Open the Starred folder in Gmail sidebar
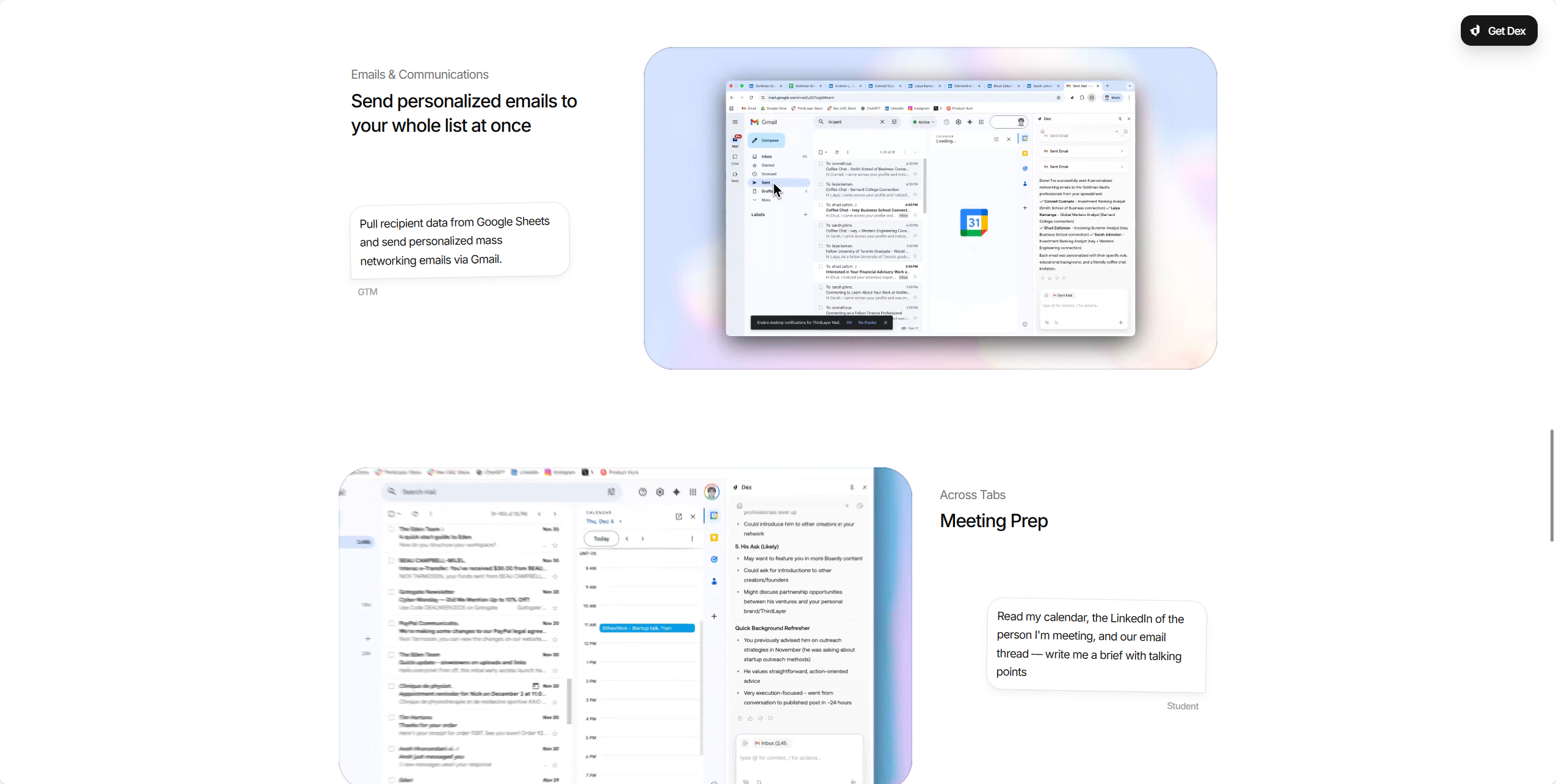This screenshot has height=784, width=1556. pos(779,165)
